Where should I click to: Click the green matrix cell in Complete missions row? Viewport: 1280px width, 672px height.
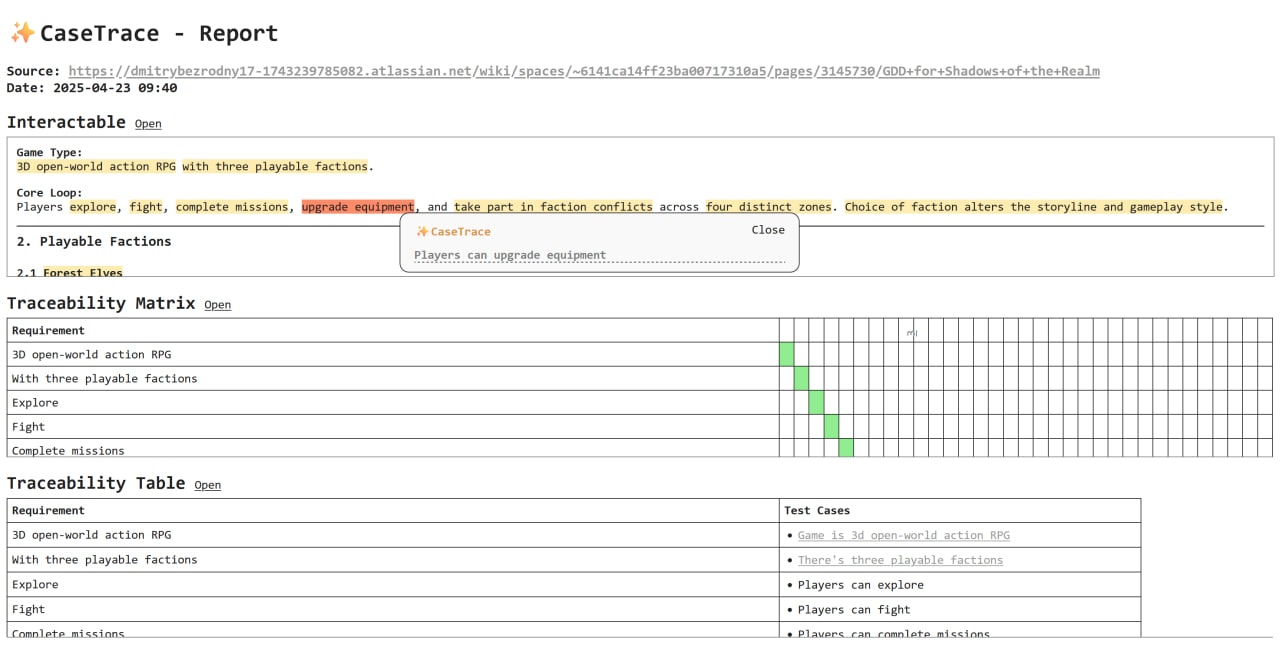click(846, 448)
